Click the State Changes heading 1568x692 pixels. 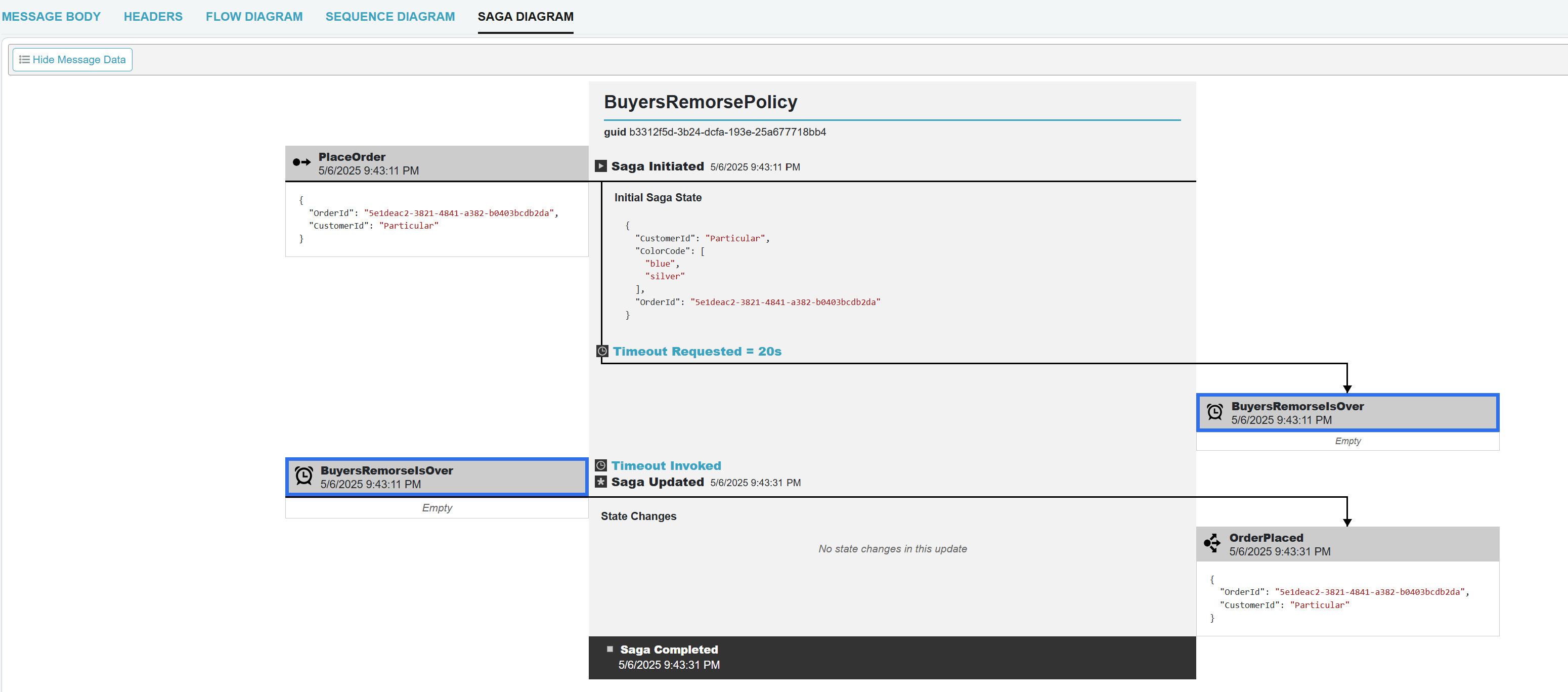click(638, 516)
